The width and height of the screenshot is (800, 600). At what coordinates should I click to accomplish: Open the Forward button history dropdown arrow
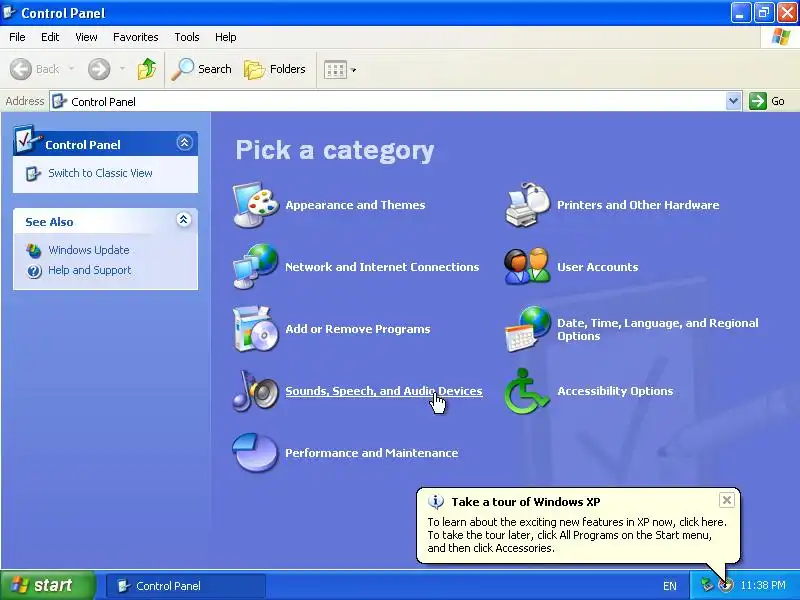[x=122, y=68]
